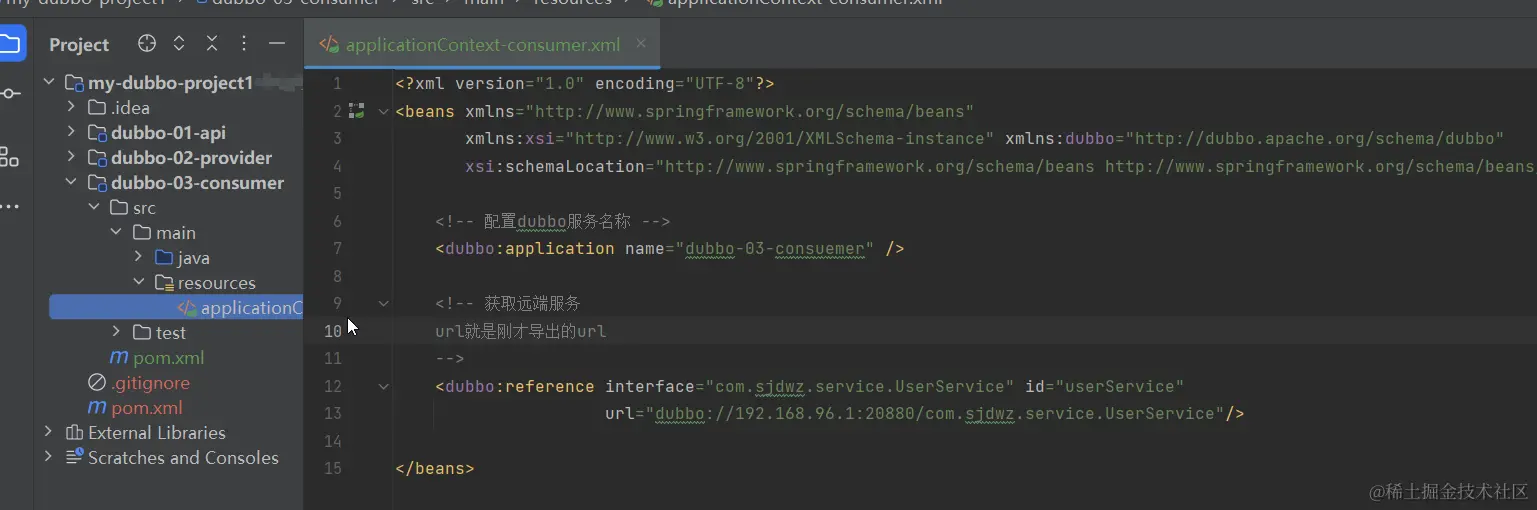Collapse the dubbo-03-consumer module chevron
Screen dimensions: 1537x510
click(71, 182)
